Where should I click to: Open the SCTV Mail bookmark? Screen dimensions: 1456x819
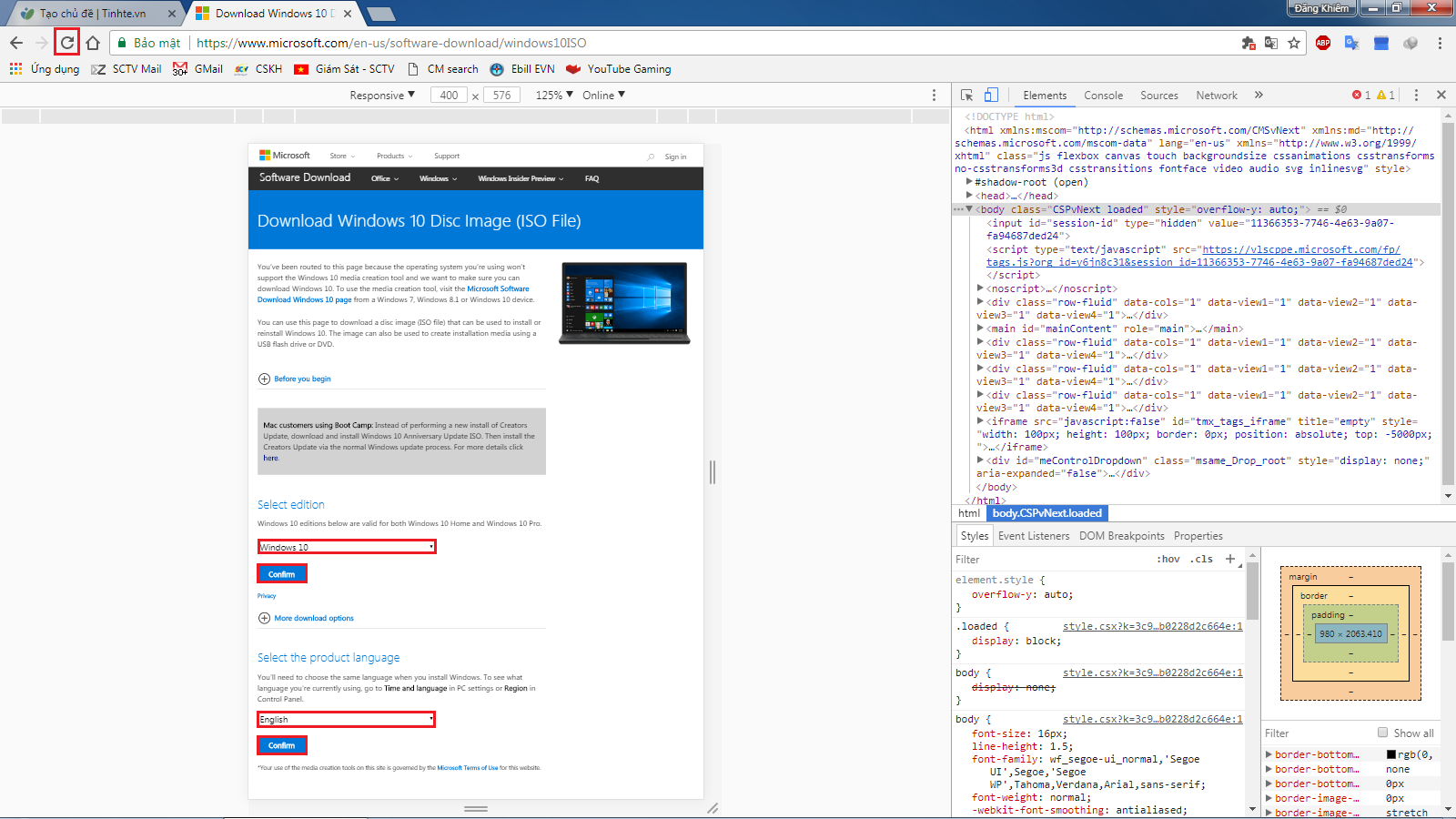pos(126,69)
